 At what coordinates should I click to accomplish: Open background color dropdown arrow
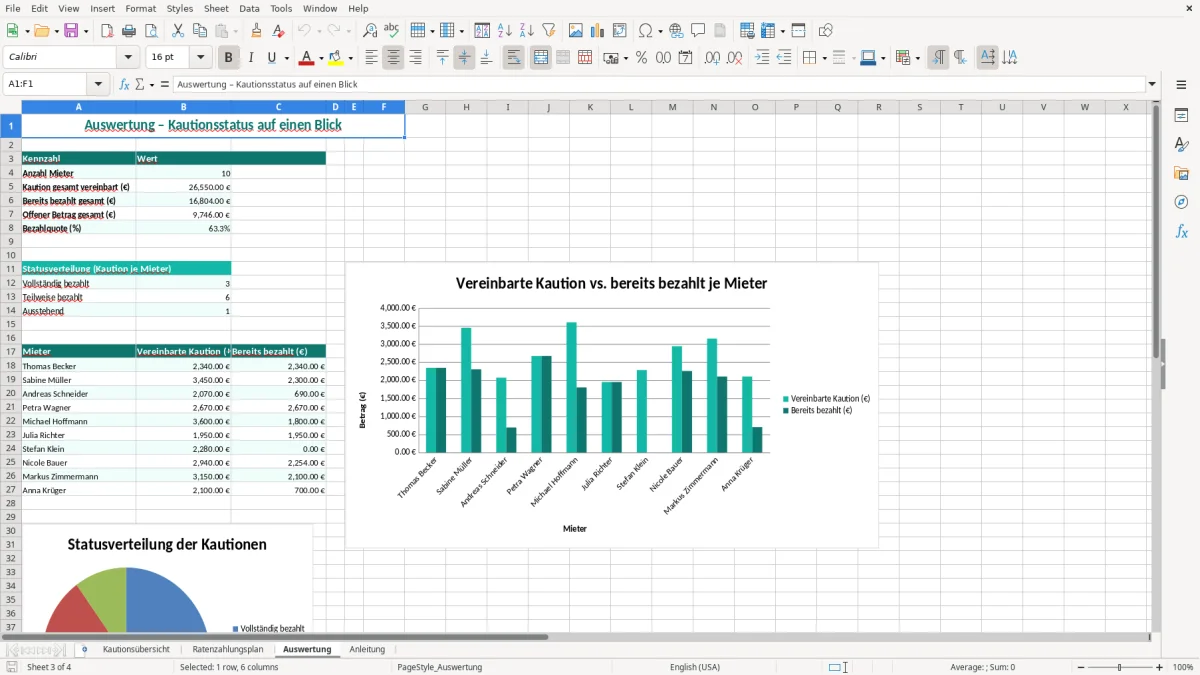[350, 58]
